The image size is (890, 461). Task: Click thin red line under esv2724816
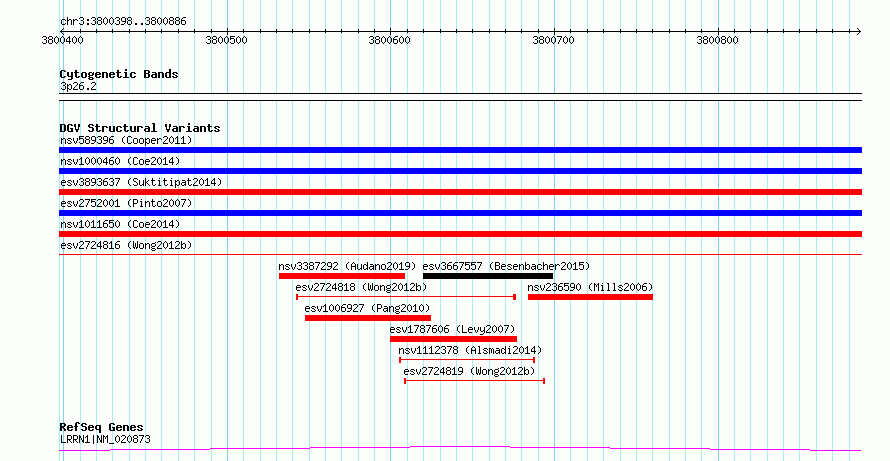pos(460,254)
